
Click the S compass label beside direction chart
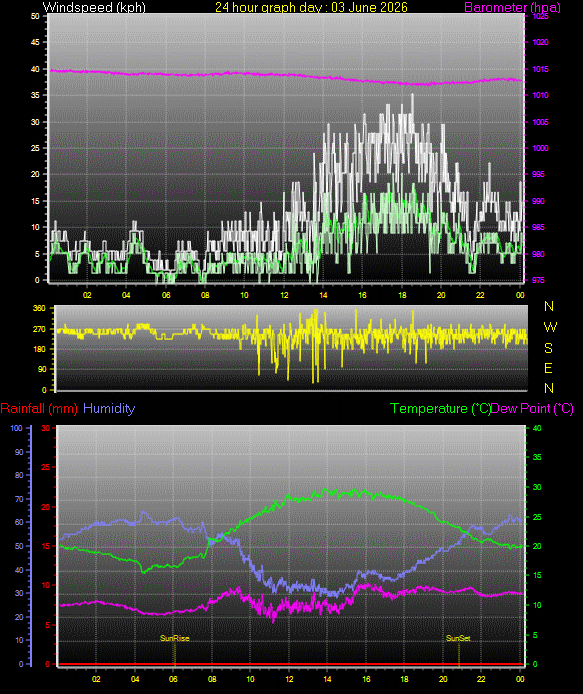point(548,348)
